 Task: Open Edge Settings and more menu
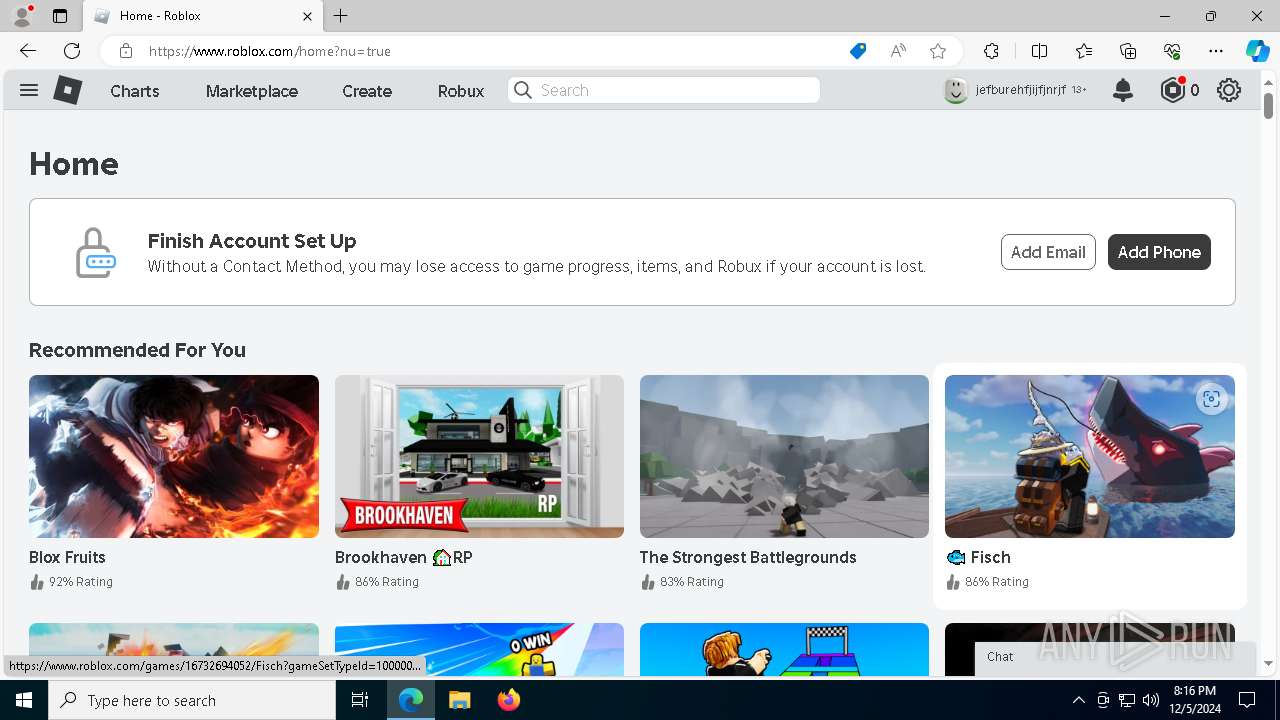1216,51
